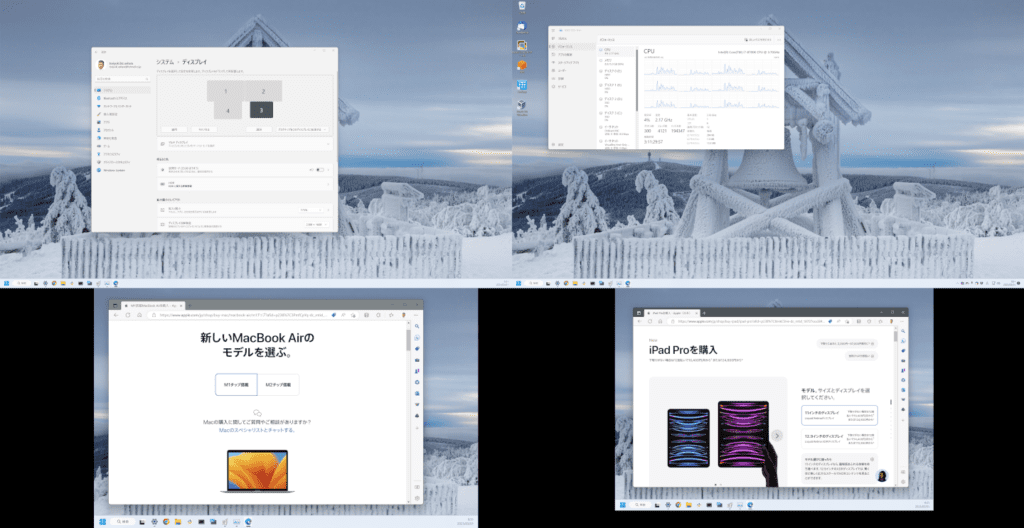Select CPU in Task Manager performance list
Viewport: 1024px width, 528px height.
tap(615, 50)
